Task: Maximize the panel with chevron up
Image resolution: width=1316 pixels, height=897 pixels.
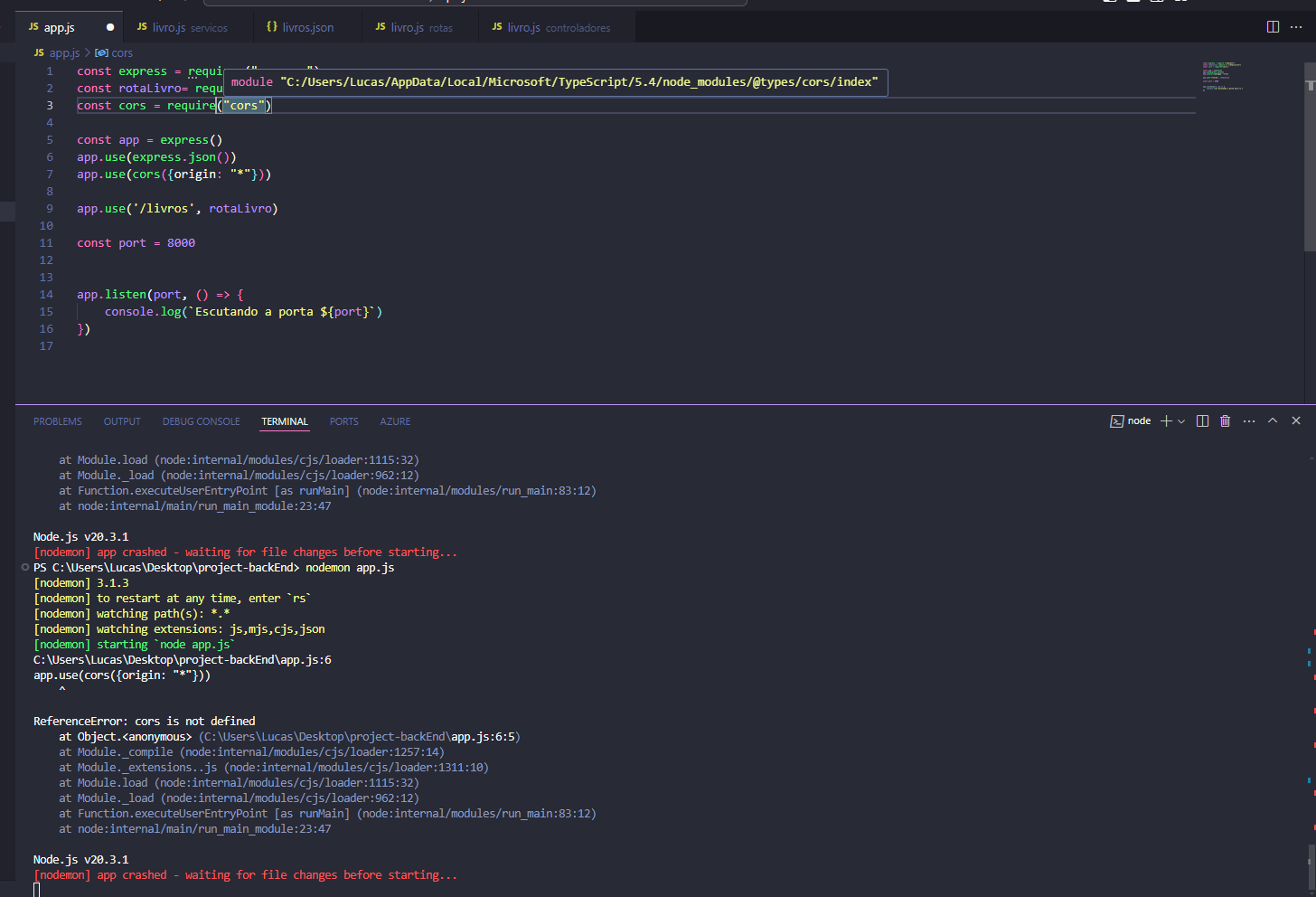Action: coord(1273,421)
